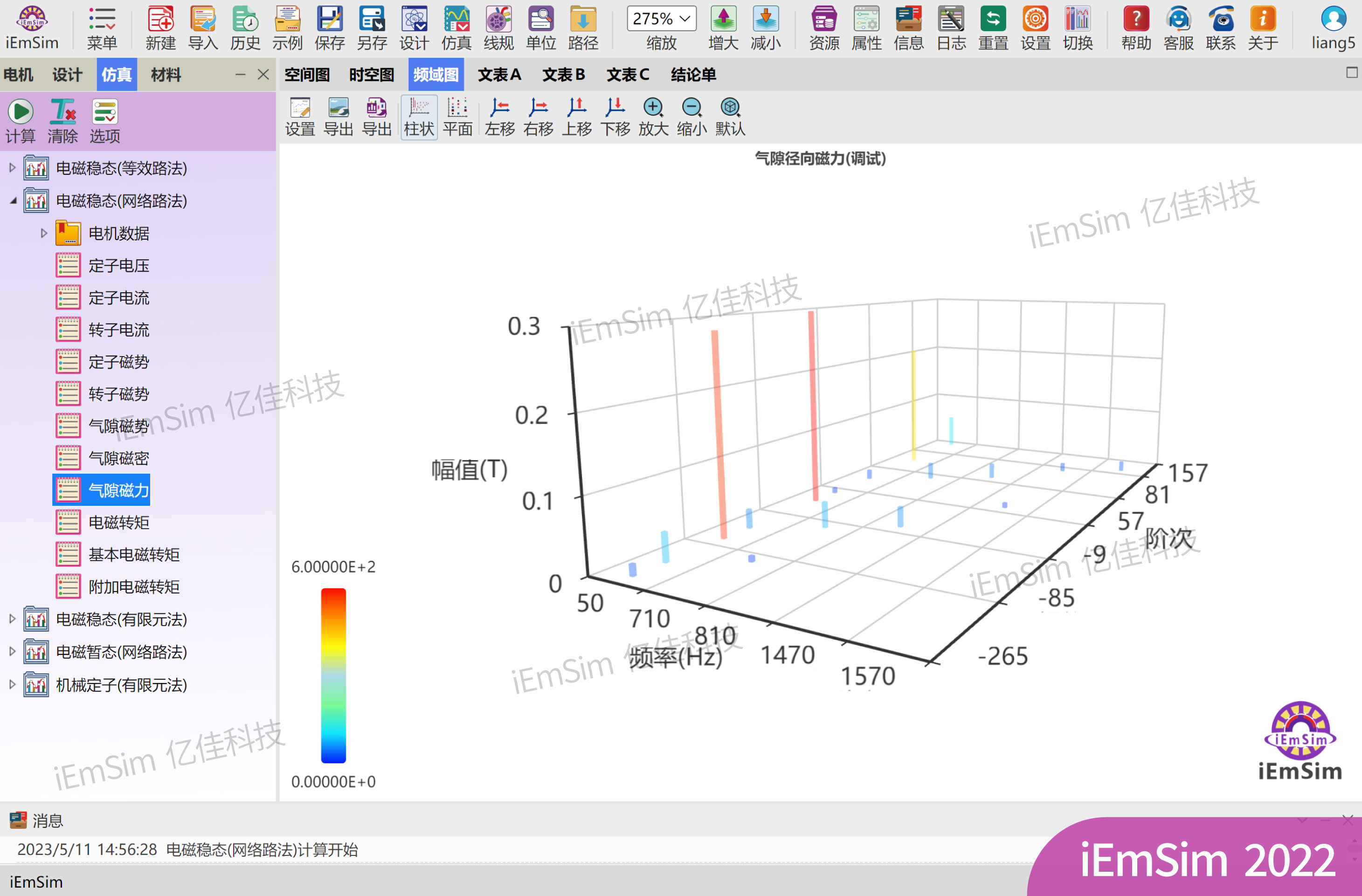
Task: Expand the 电磁稳态(等效路法) tree node
Action: pyautogui.click(x=12, y=168)
